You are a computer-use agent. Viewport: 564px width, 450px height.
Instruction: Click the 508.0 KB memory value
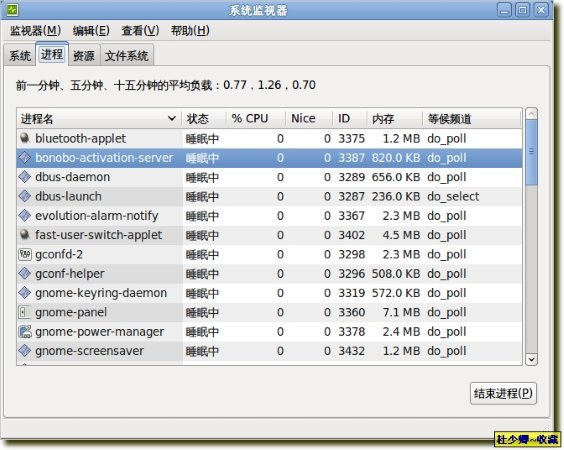click(396, 274)
